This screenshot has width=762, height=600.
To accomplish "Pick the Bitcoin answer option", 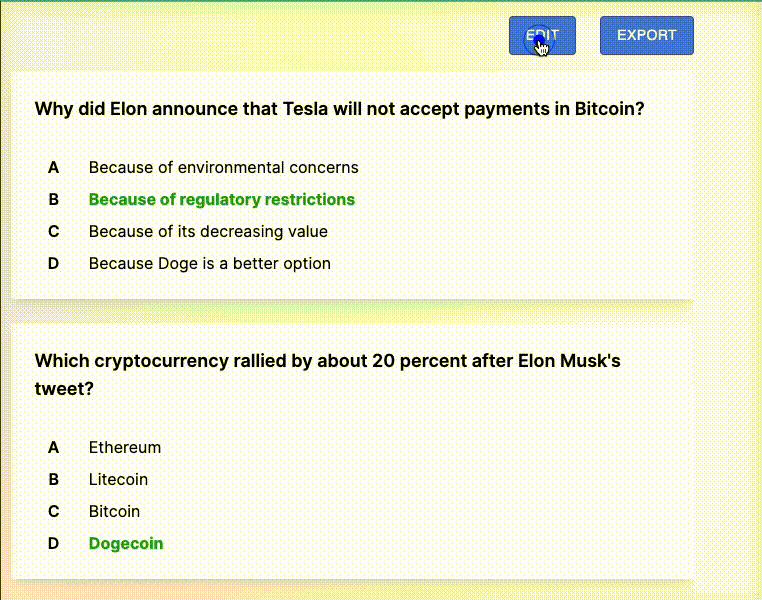I will 114,511.
